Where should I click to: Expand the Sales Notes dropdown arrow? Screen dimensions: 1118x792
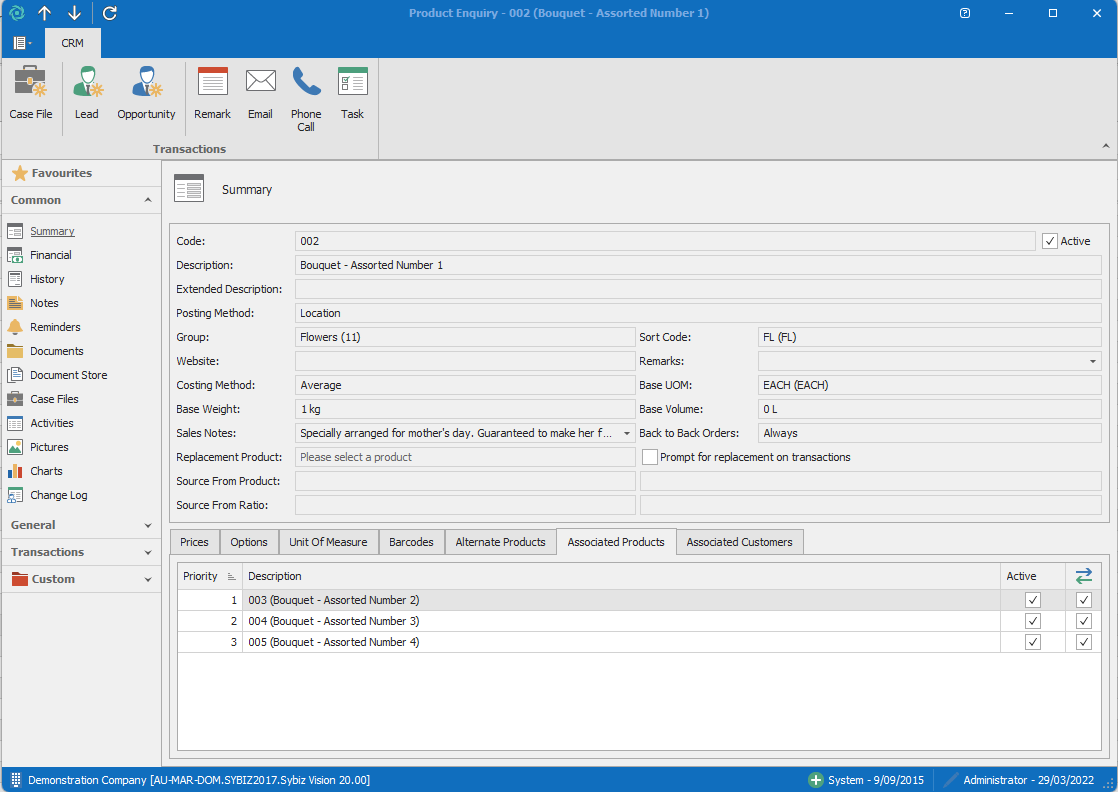click(x=626, y=433)
